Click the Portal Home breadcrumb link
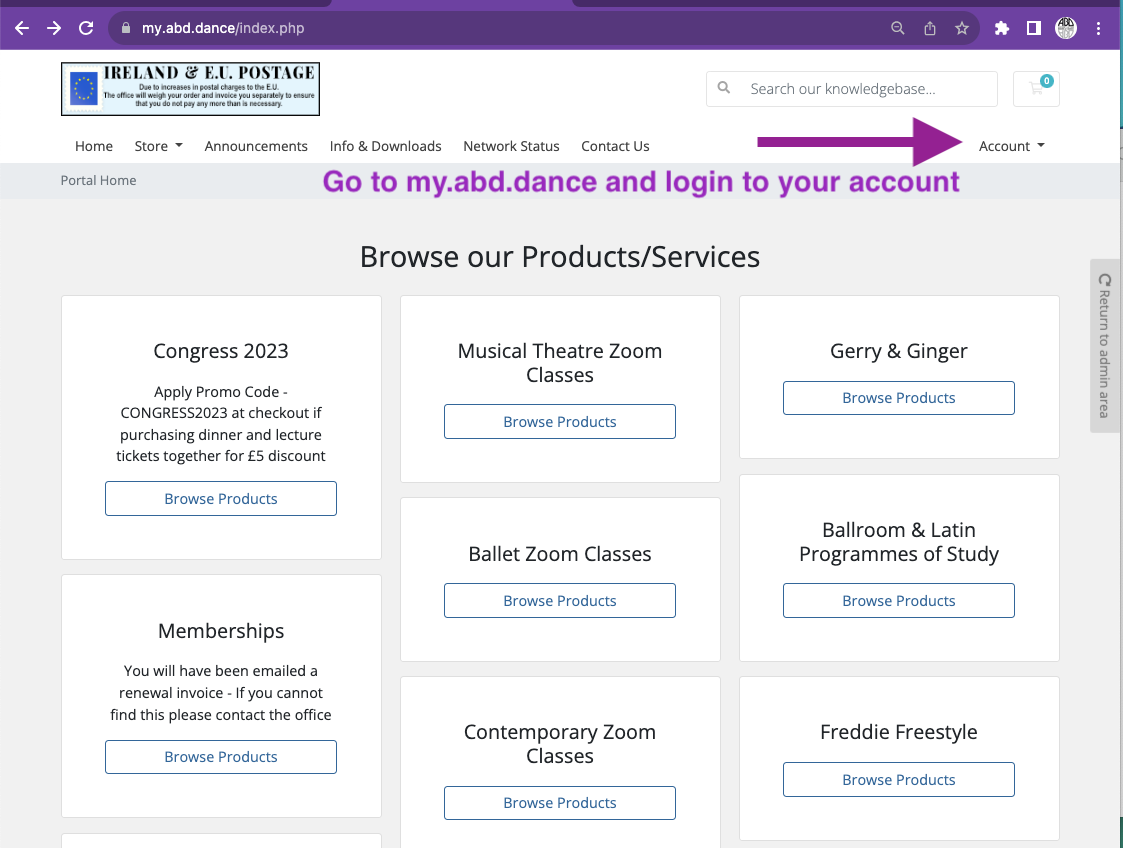 98,180
